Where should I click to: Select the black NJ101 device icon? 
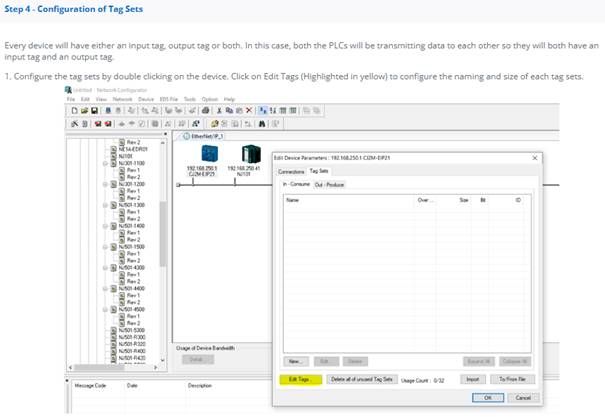[x=251, y=154]
